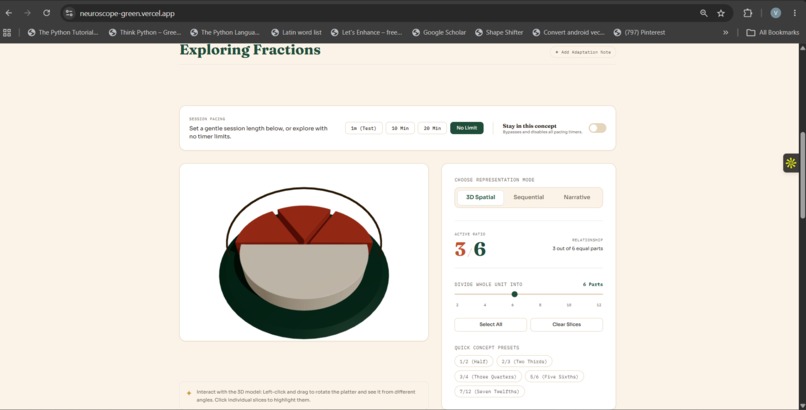Open The Python Tutorial bookmark
Image resolution: width=806 pixels, height=410 pixels.
[x=63, y=32]
